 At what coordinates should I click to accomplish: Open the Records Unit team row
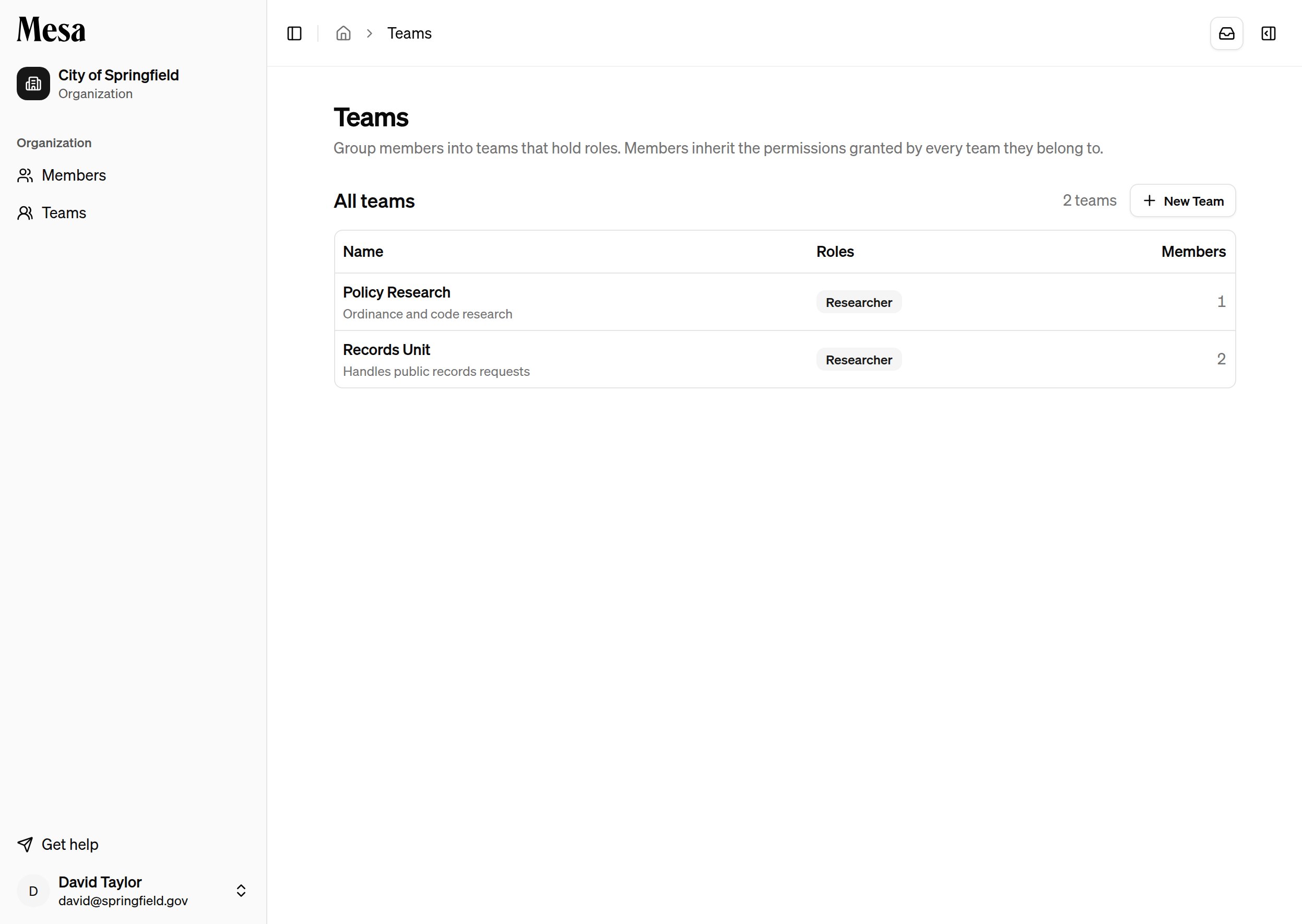click(x=785, y=360)
